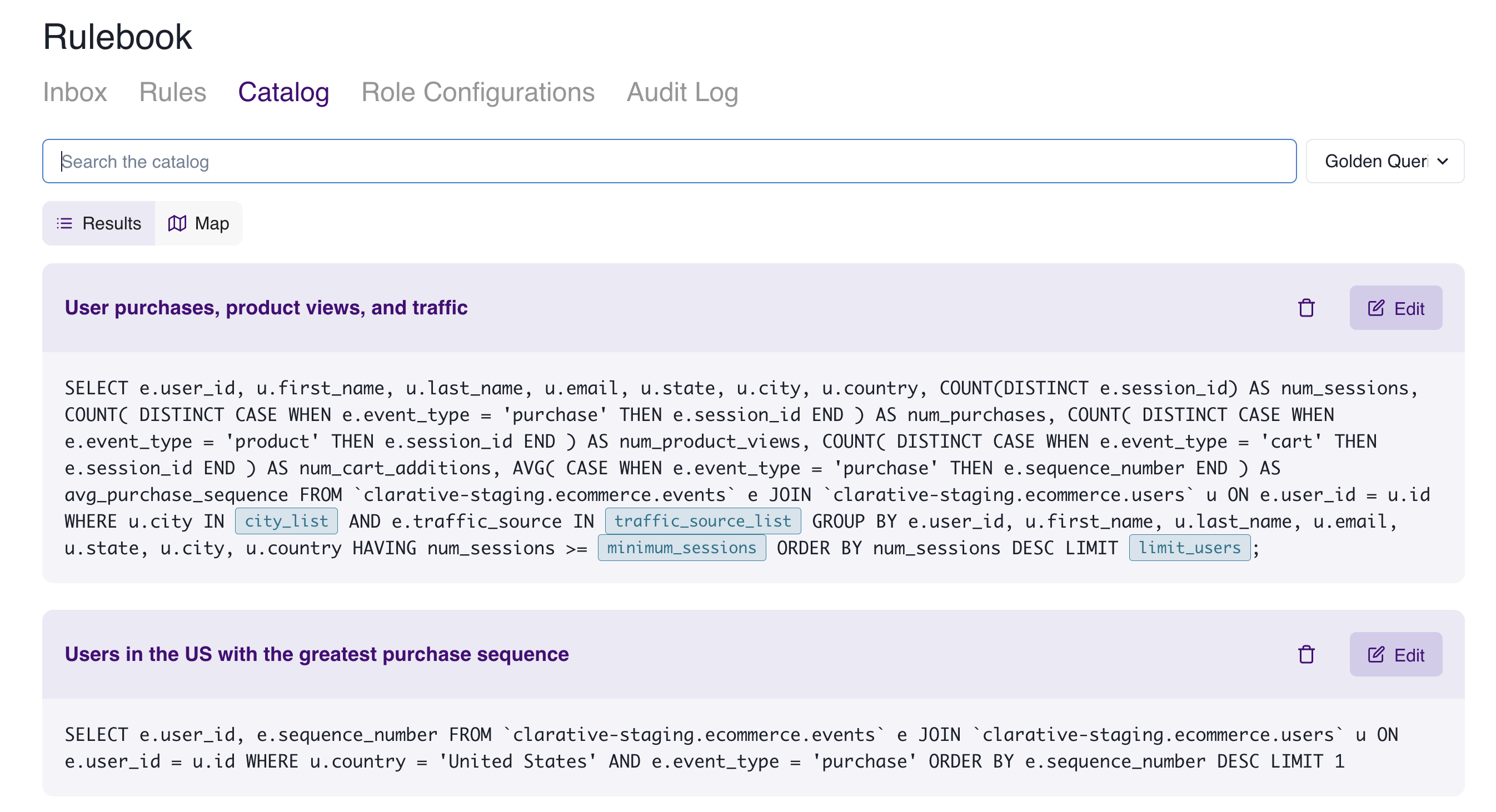Select the Catalog tab
Viewport: 1496px width, 812px height.
283,92
